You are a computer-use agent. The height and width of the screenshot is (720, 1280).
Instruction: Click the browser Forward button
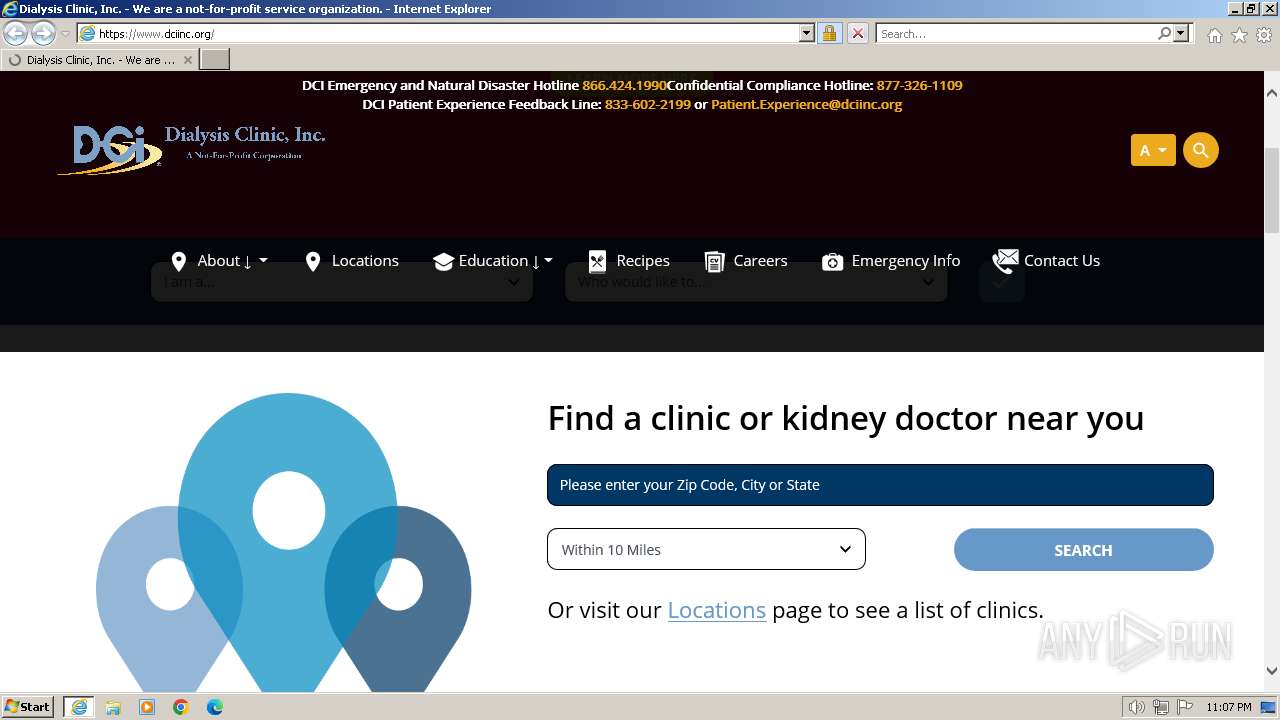tap(43, 33)
